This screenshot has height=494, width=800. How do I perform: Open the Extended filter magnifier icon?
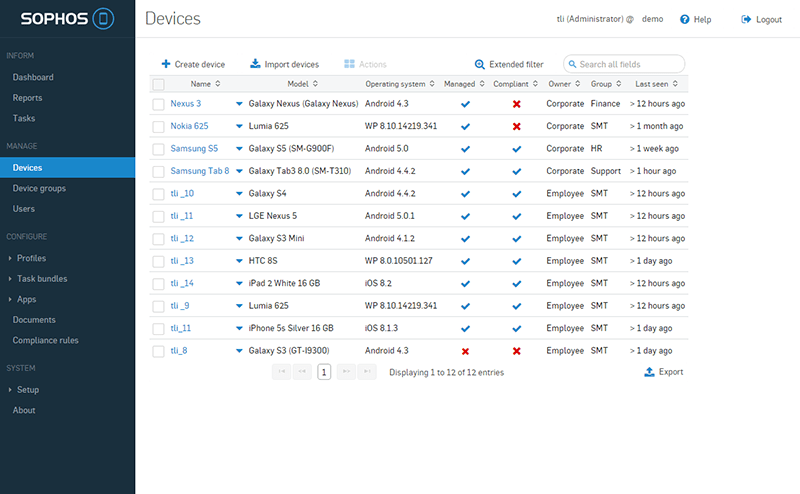(480, 64)
